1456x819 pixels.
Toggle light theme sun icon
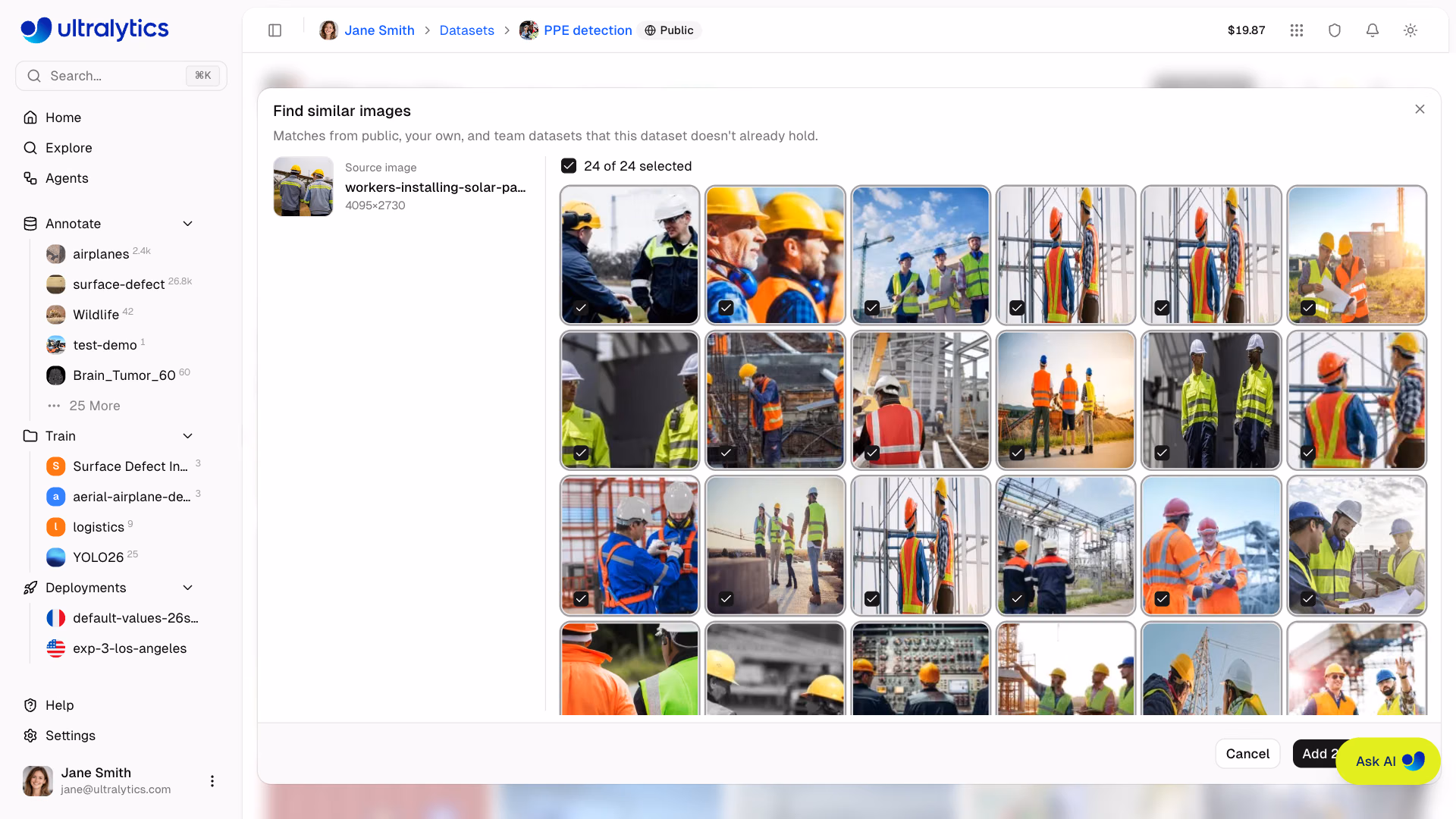1410,30
